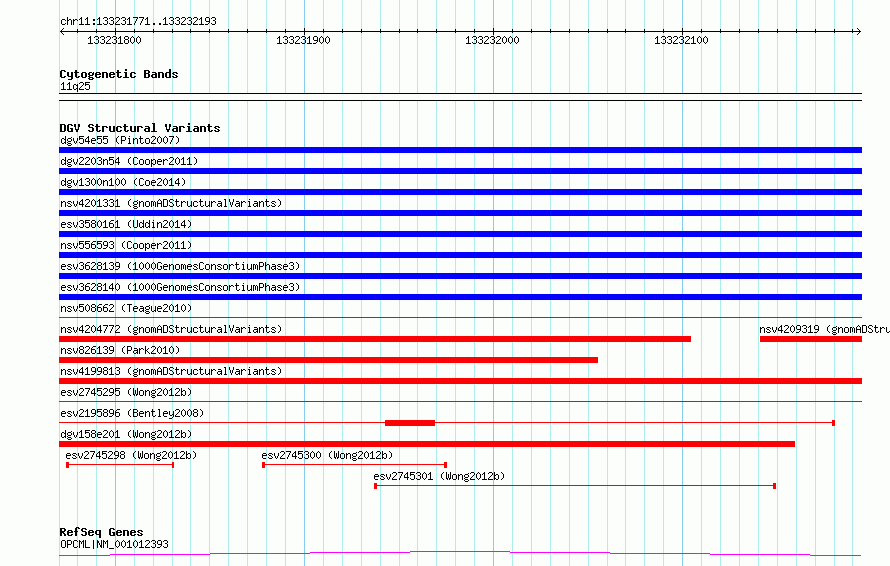Click the RefSeq Genes track heading

[x=101, y=532]
